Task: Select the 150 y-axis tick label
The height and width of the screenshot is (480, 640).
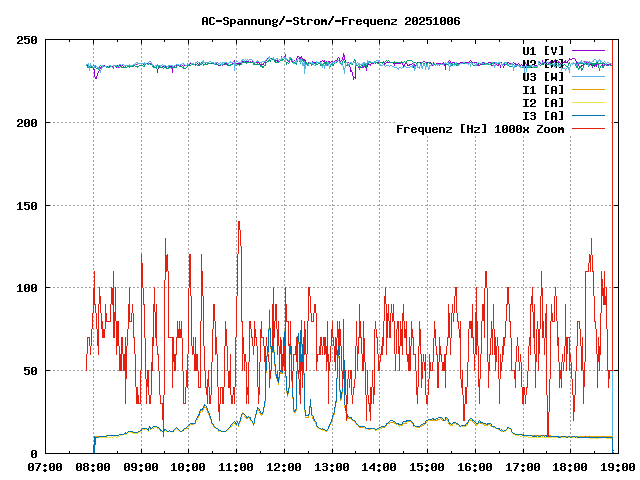Action: point(26,206)
